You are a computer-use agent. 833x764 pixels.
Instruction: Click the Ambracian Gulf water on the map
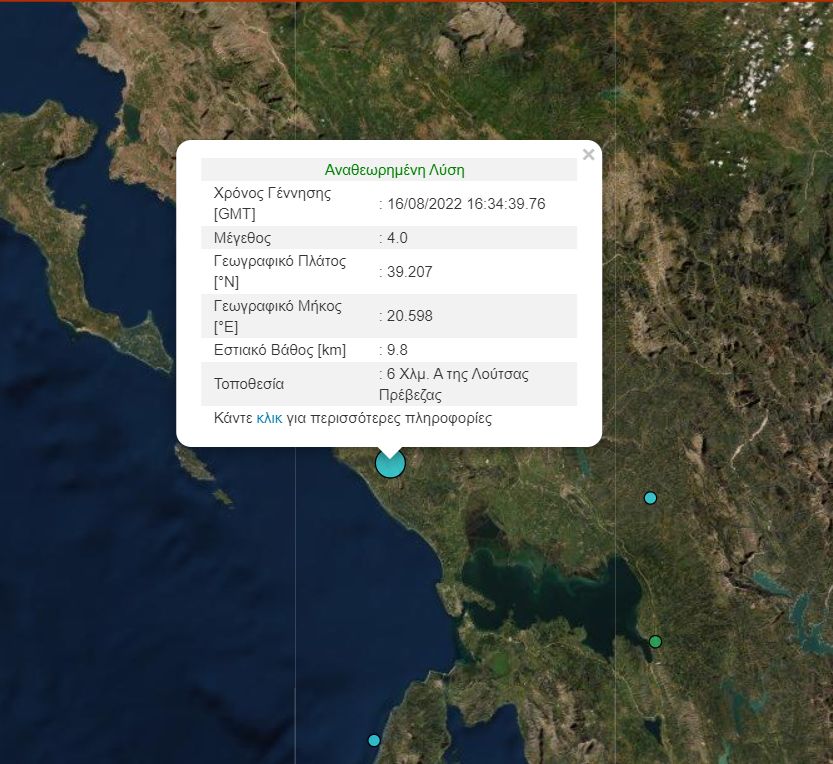pyautogui.click(x=530, y=600)
